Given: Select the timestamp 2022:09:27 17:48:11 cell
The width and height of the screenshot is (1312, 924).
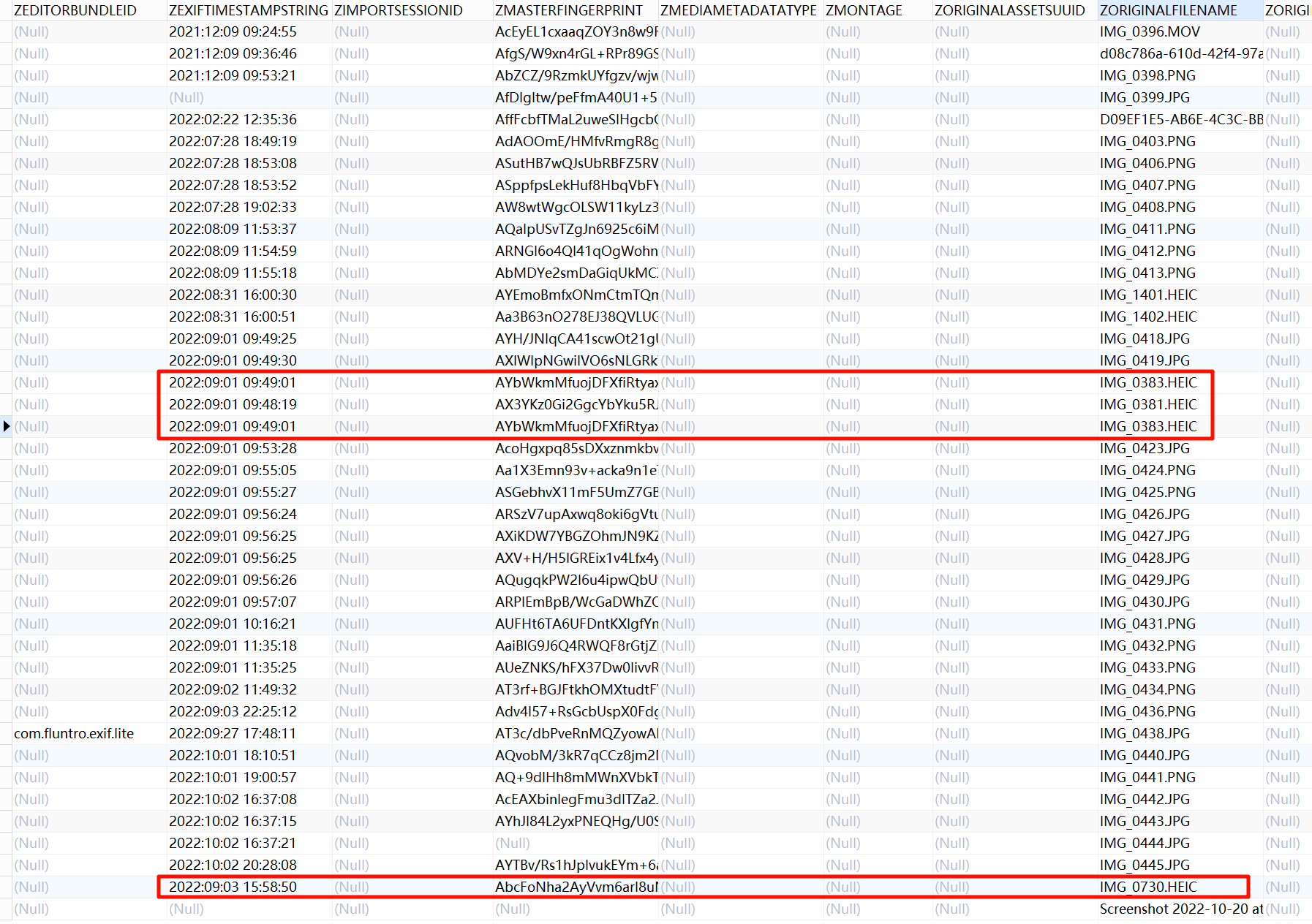Looking at the screenshot, I should click(x=233, y=733).
